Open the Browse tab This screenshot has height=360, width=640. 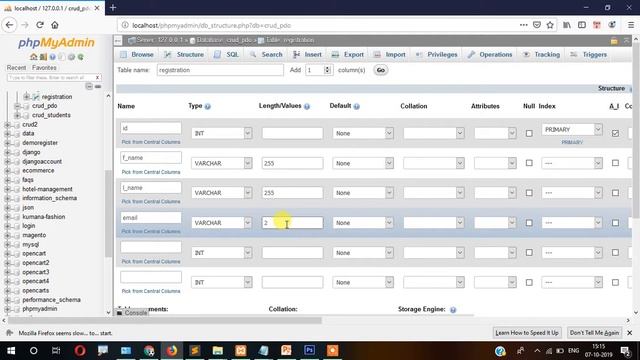pyautogui.click(x=137, y=55)
